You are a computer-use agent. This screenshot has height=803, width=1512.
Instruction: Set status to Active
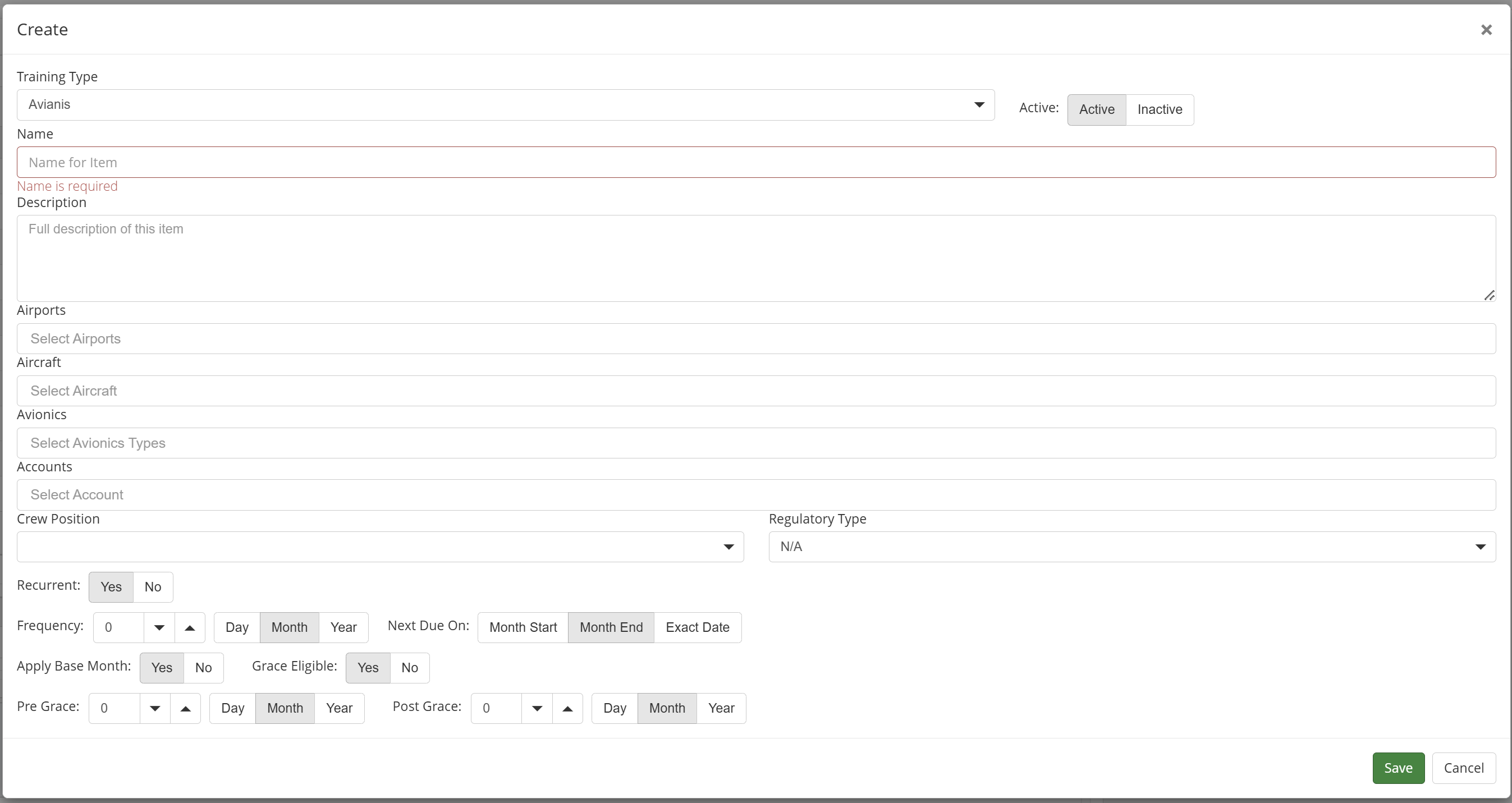tap(1097, 110)
